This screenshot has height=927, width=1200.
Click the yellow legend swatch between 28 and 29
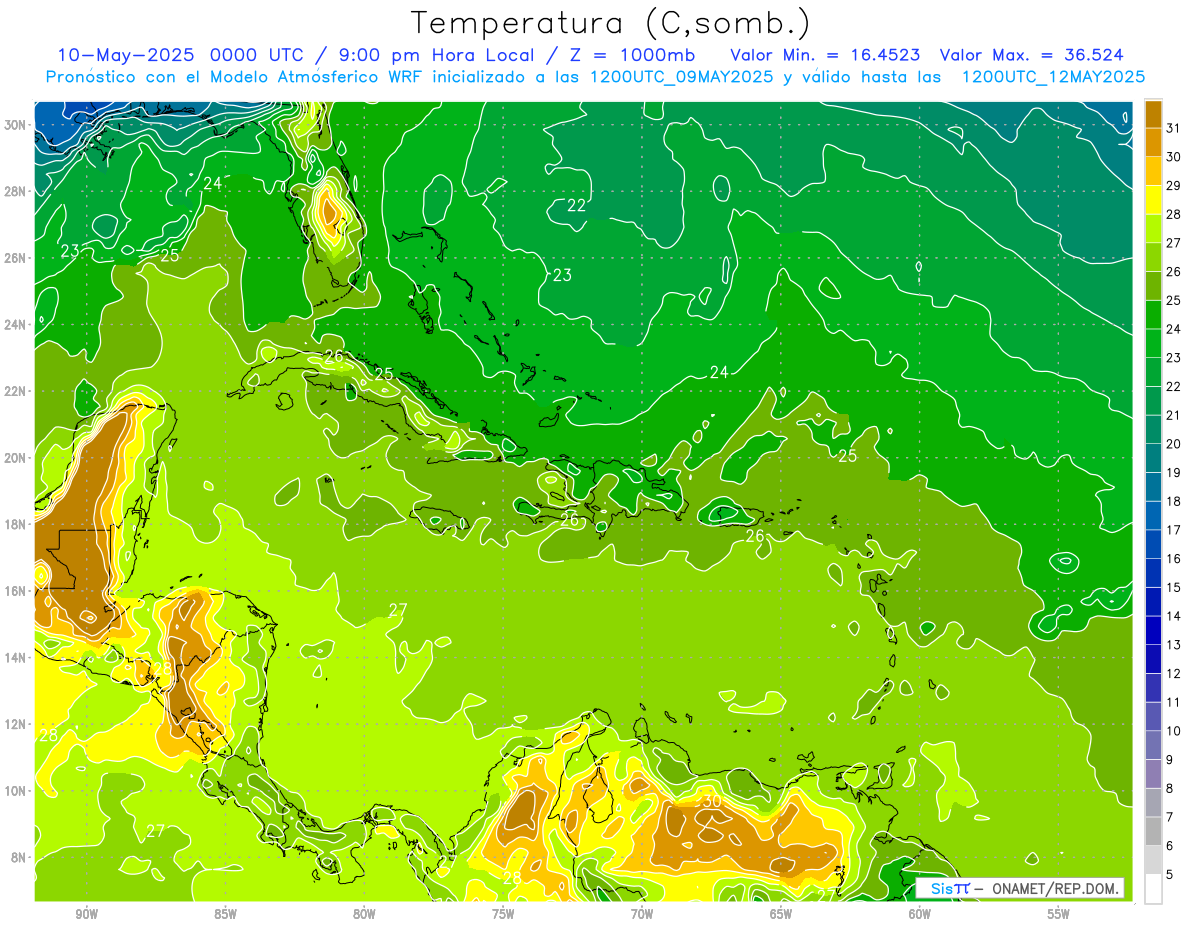(1153, 200)
